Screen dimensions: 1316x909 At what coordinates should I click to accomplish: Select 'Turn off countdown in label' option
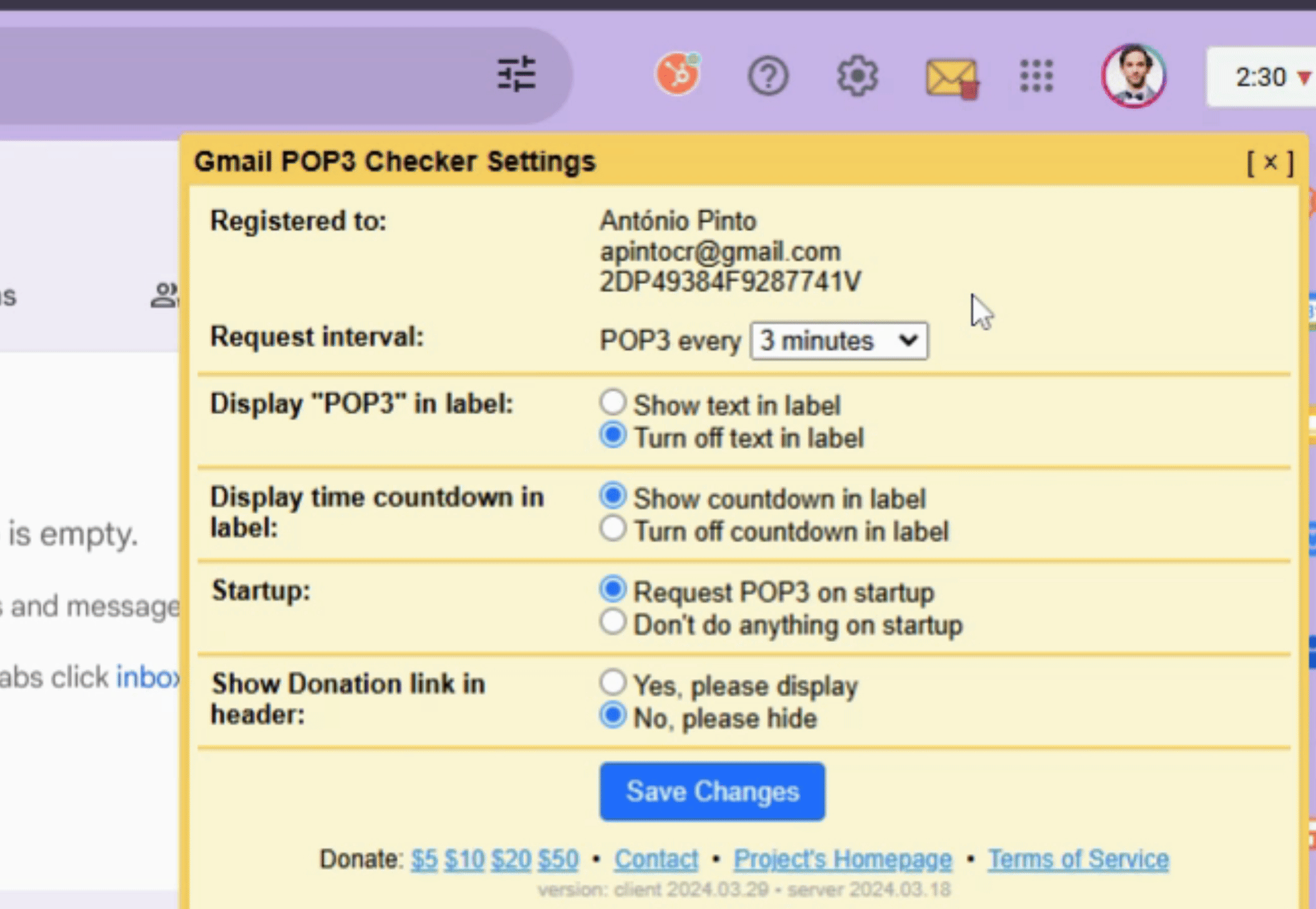(613, 528)
